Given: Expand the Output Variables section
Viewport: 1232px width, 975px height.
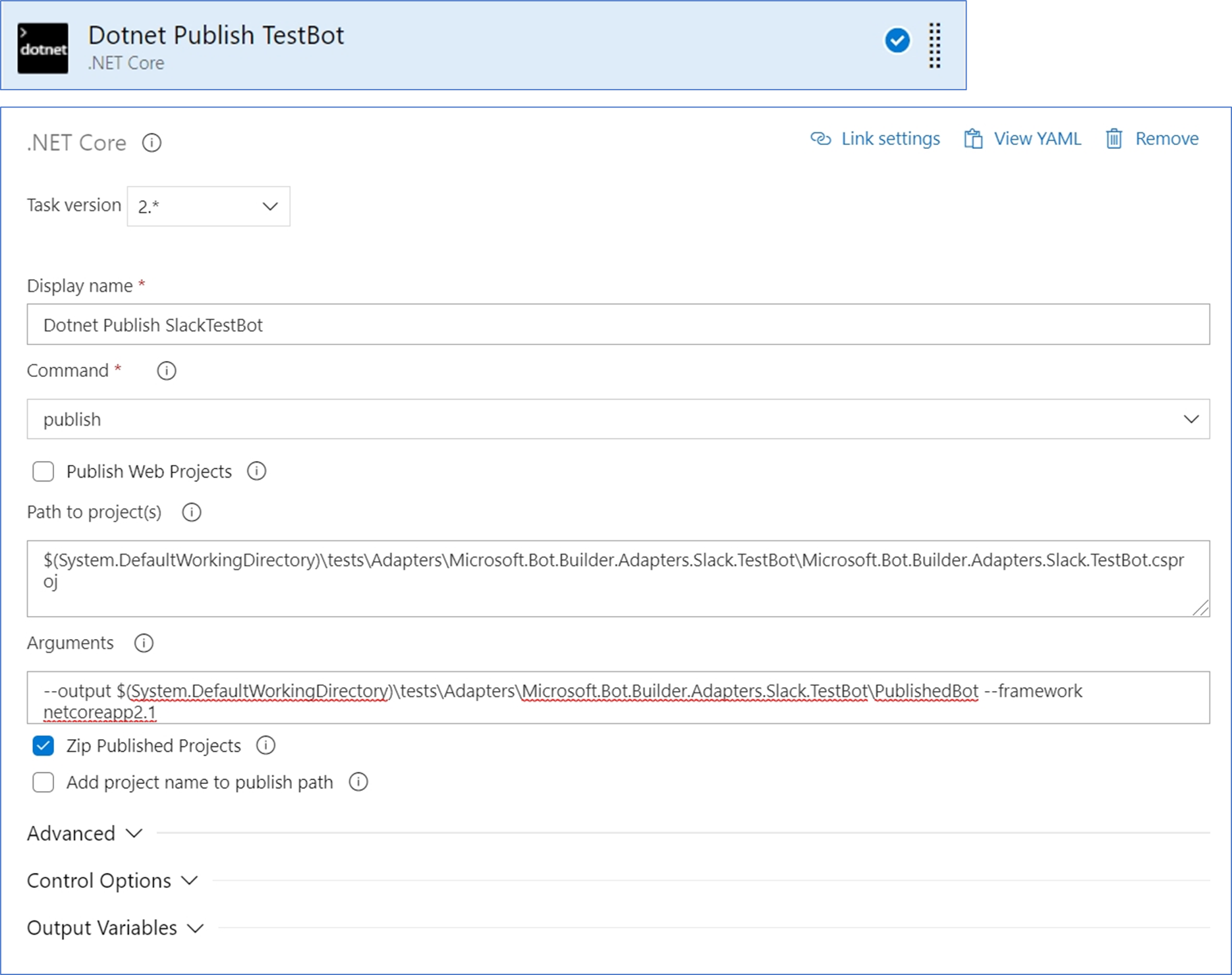Looking at the screenshot, I should pyautogui.click(x=115, y=928).
